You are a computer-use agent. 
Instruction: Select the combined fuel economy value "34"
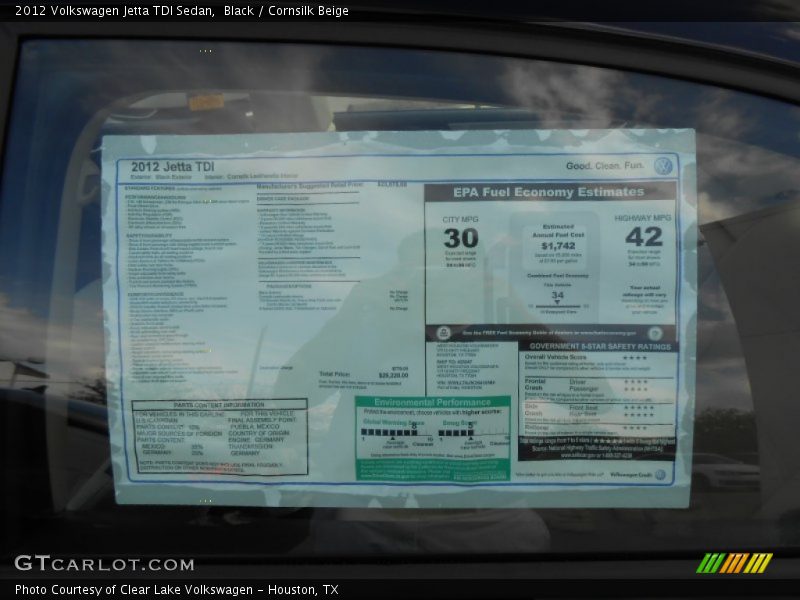click(557, 295)
